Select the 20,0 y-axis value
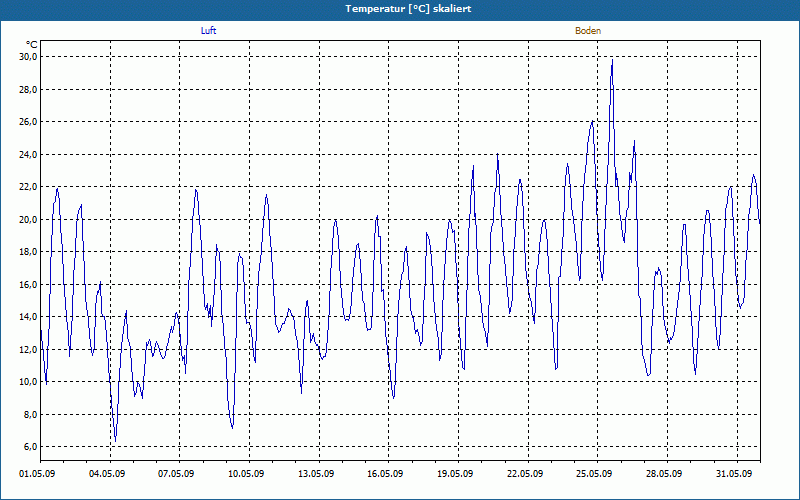 29,219
